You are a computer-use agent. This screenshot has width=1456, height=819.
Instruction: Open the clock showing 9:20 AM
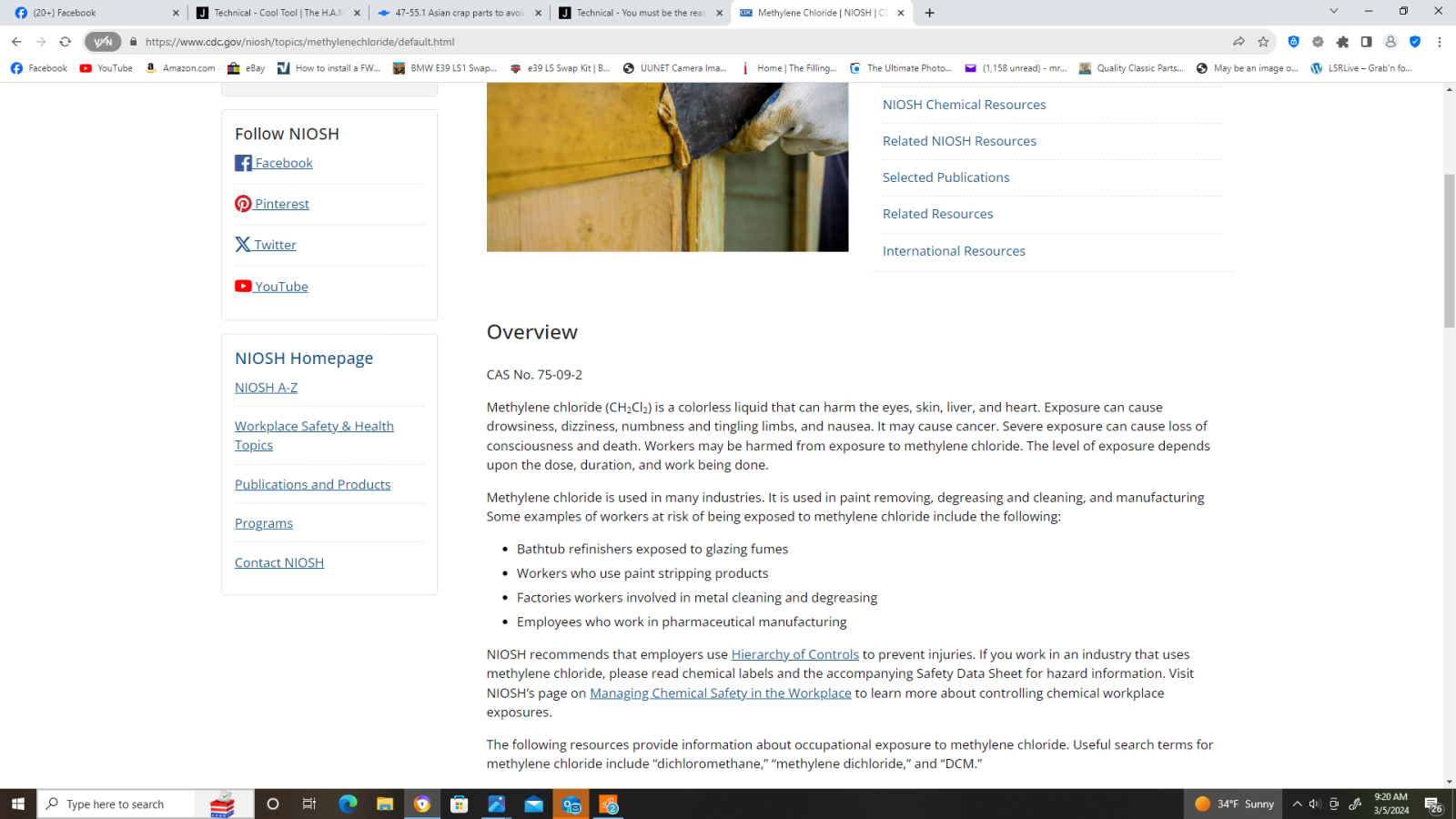[1390, 804]
